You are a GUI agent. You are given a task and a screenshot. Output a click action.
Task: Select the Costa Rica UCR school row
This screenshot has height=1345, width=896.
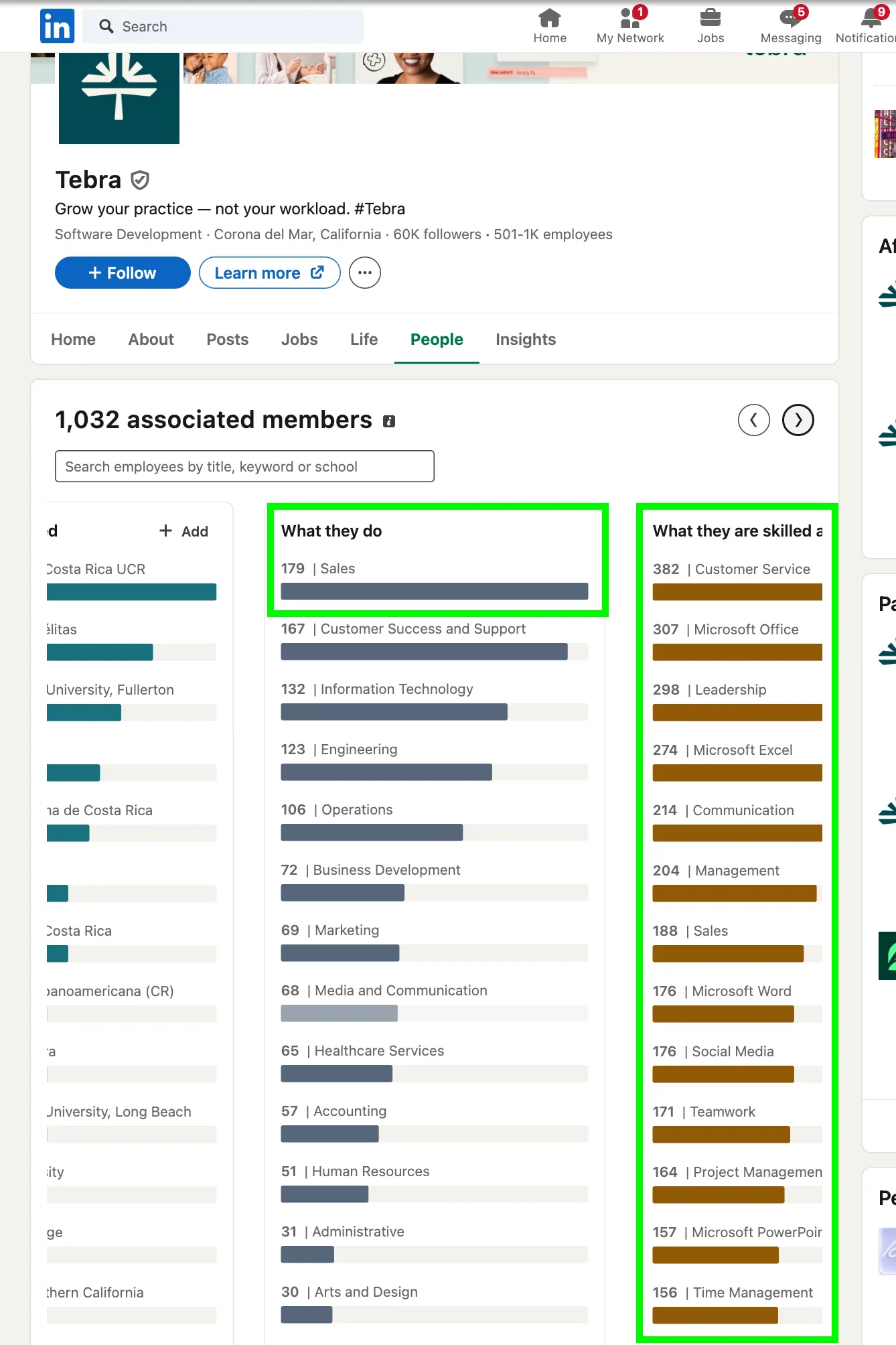tap(131, 580)
